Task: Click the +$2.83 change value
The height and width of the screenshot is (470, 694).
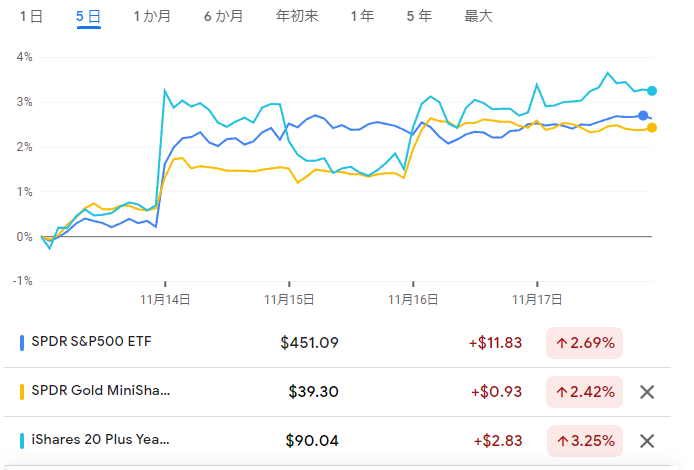Action: (x=498, y=441)
